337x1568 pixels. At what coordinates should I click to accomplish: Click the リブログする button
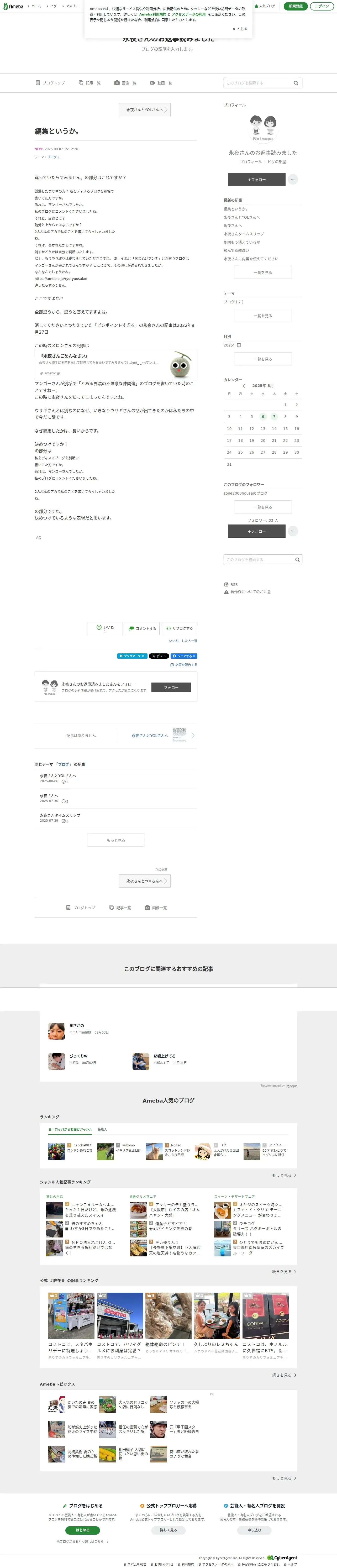click(x=180, y=628)
